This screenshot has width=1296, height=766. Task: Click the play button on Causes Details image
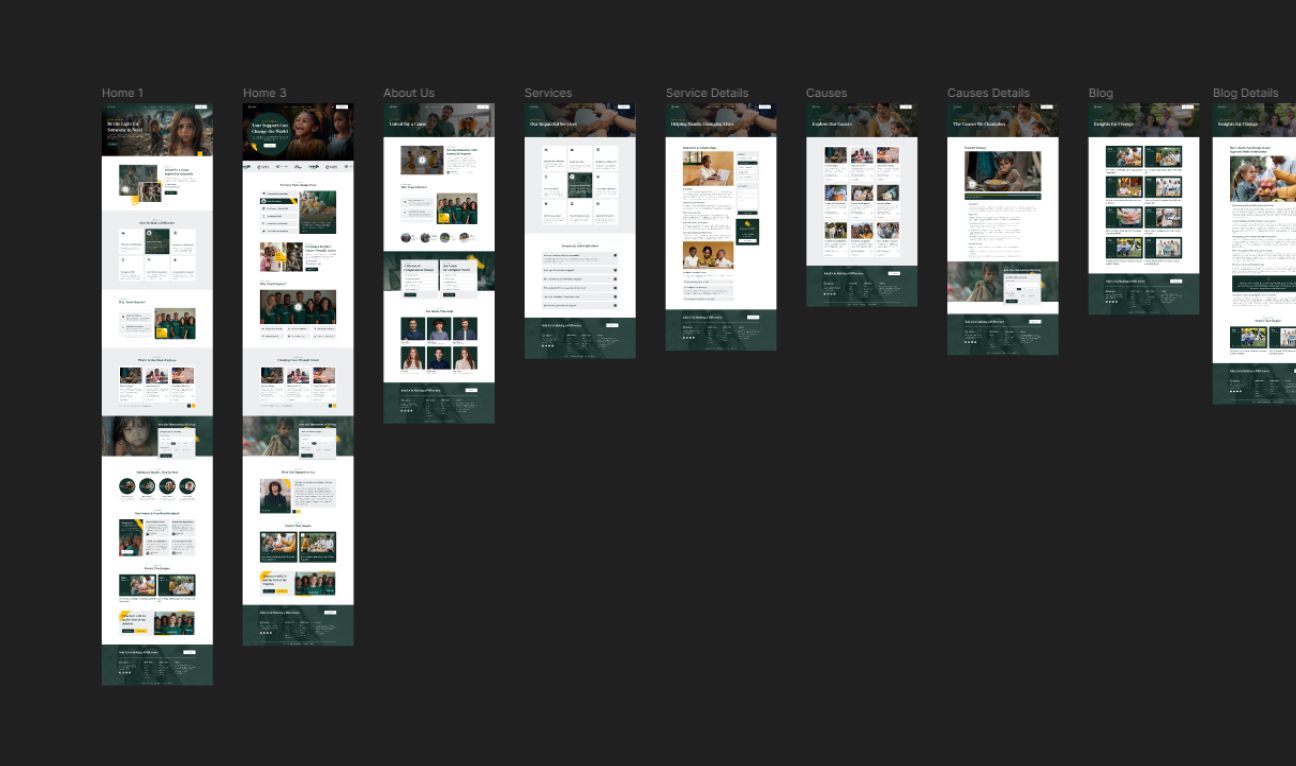972,184
